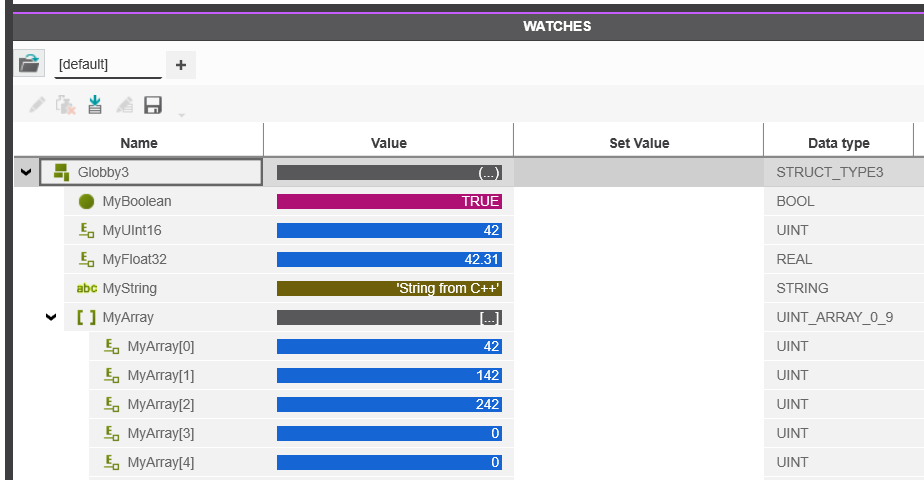Image resolution: width=924 pixels, height=480 pixels.
Task: Collapse the Globby3 struct node
Action: tap(26, 173)
